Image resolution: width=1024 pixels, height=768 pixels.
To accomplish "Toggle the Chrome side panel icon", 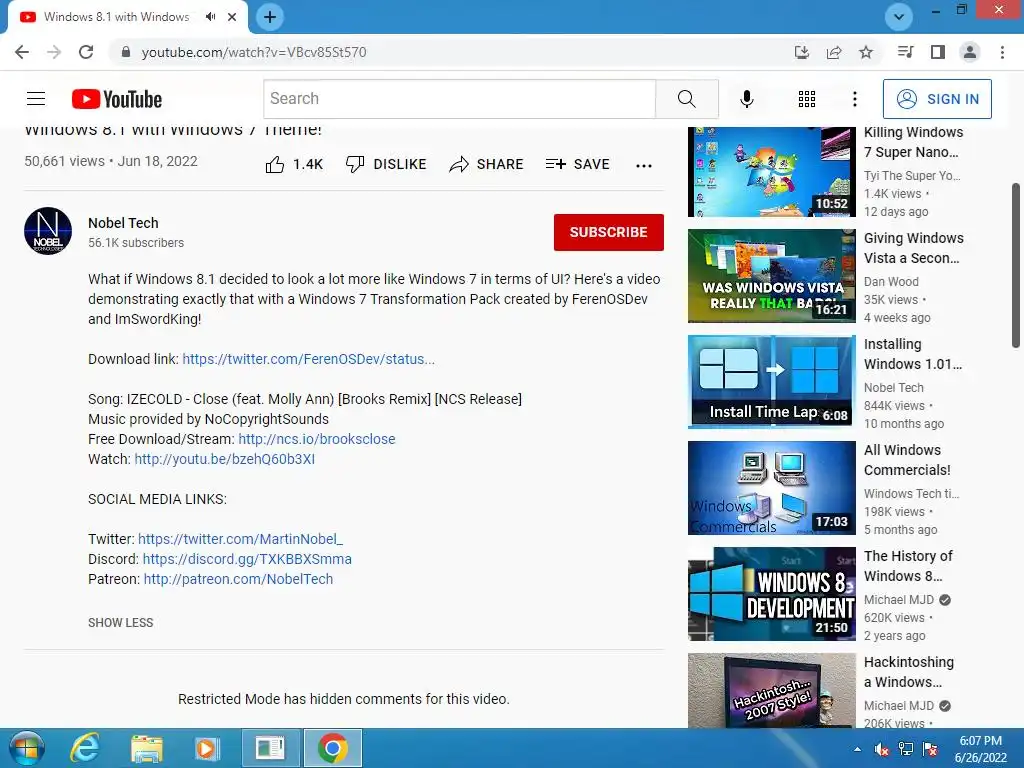I will tap(938, 52).
